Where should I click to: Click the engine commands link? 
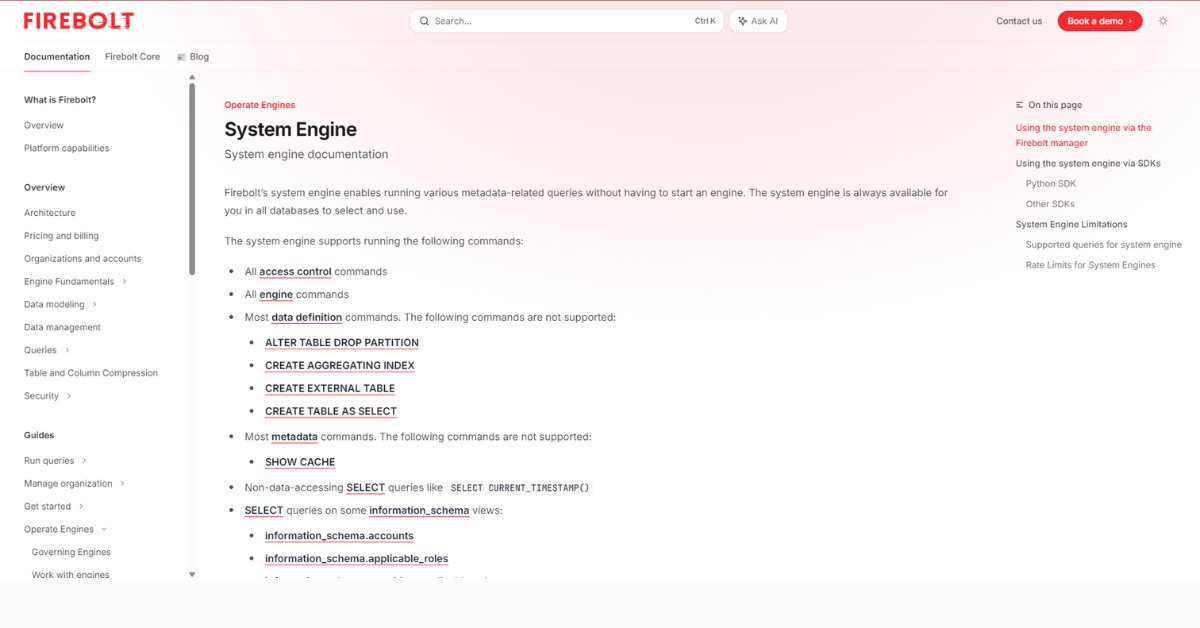[276, 295]
